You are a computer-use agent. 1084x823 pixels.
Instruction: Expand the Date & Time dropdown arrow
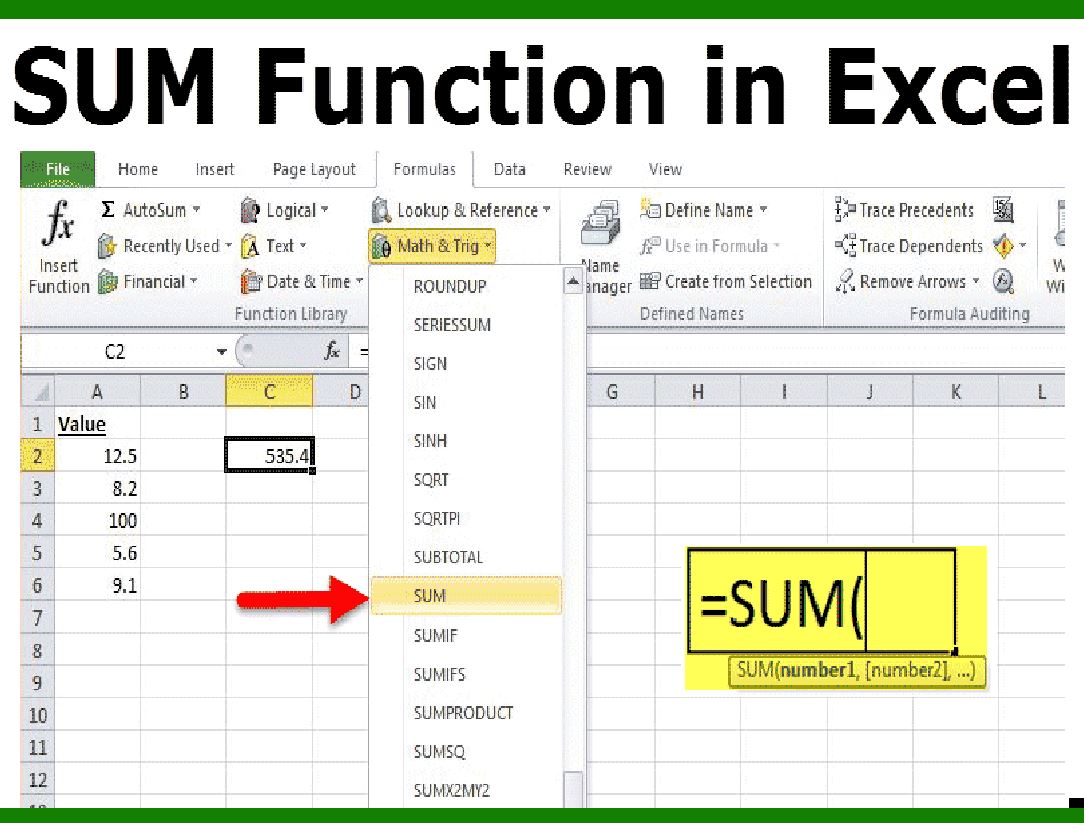[359, 281]
